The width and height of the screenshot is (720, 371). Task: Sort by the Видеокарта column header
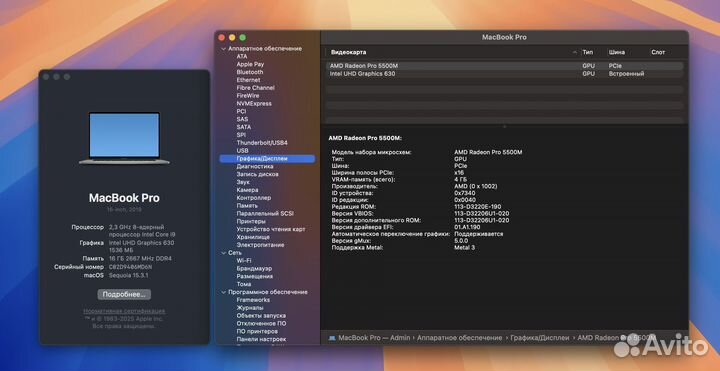(349, 52)
